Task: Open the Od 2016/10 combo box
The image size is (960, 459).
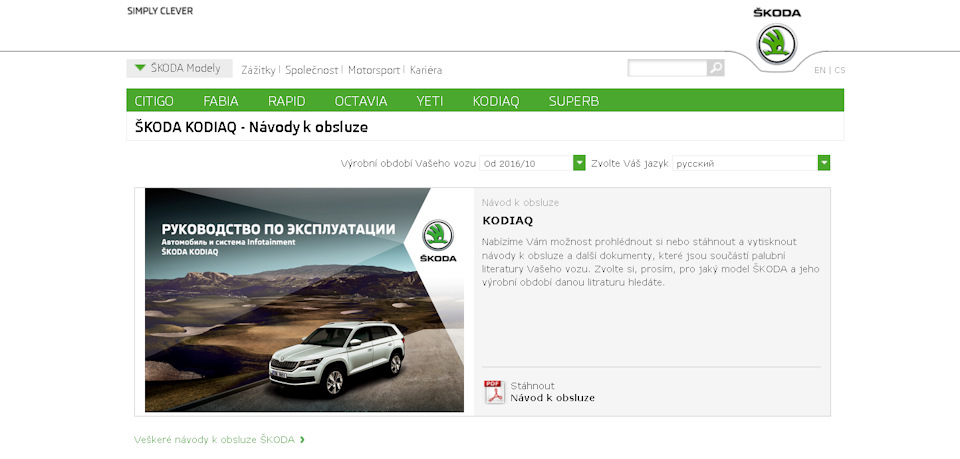Action: pos(533,163)
